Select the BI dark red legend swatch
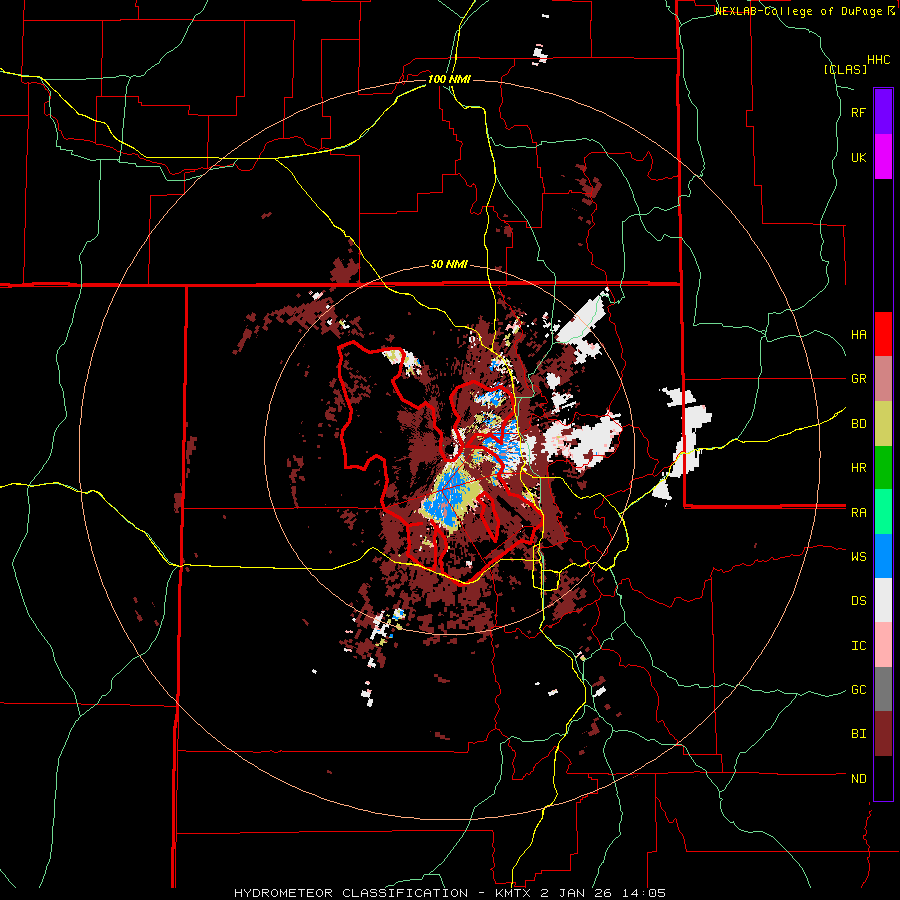Viewport: 900px width, 900px height. (x=883, y=734)
